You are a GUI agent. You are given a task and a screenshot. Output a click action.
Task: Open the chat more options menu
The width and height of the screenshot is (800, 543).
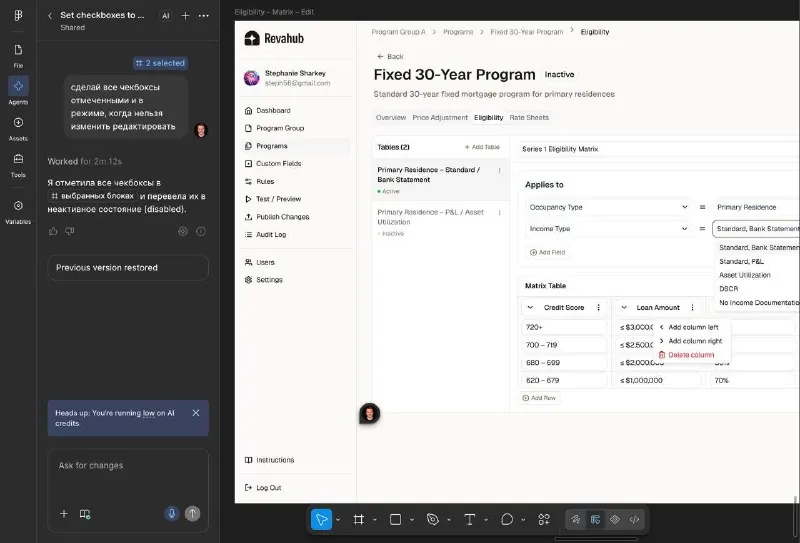(x=204, y=16)
